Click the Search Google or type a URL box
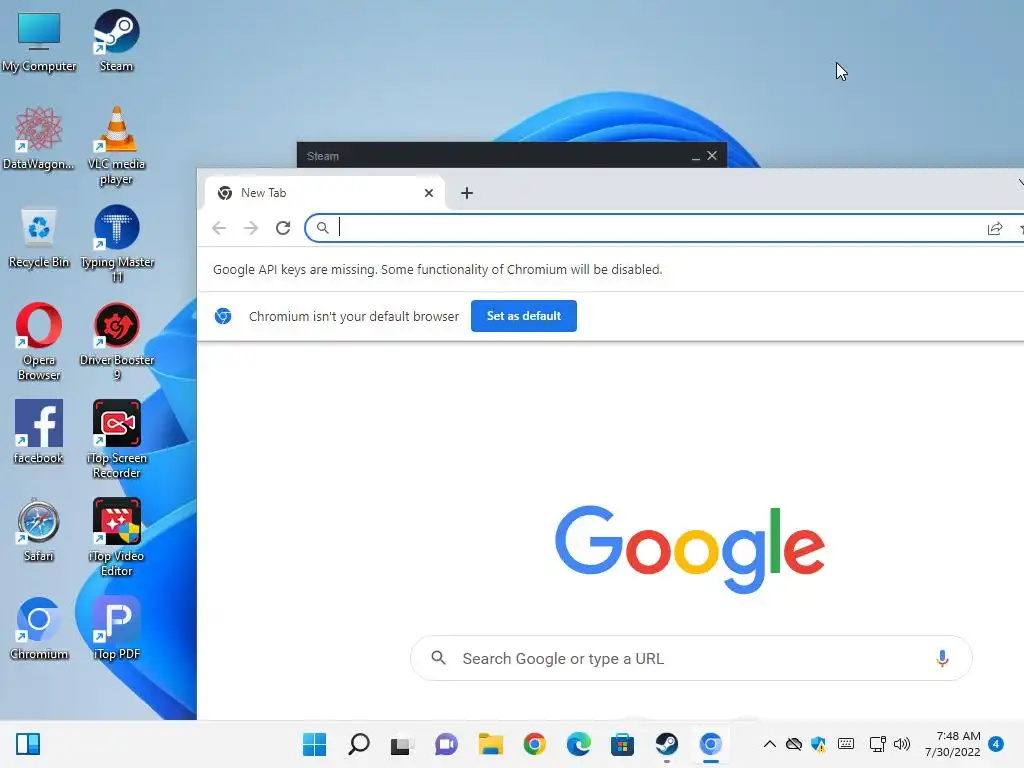The width and height of the screenshot is (1024, 768). [691, 658]
